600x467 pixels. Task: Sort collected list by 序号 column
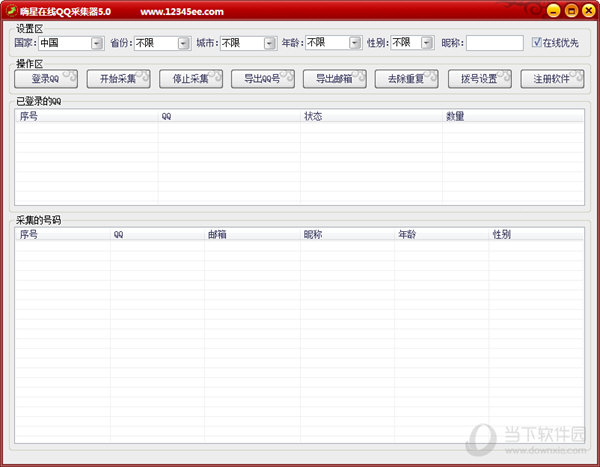tap(63, 234)
